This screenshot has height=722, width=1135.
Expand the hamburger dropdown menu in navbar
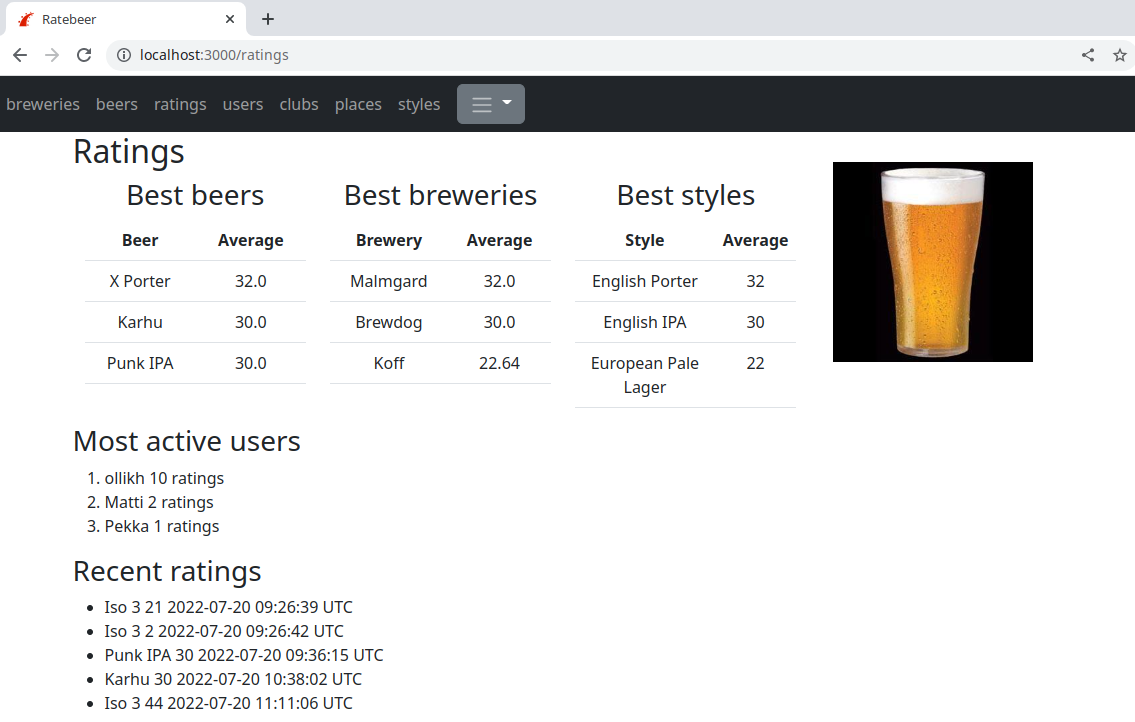click(x=491, y=104)
